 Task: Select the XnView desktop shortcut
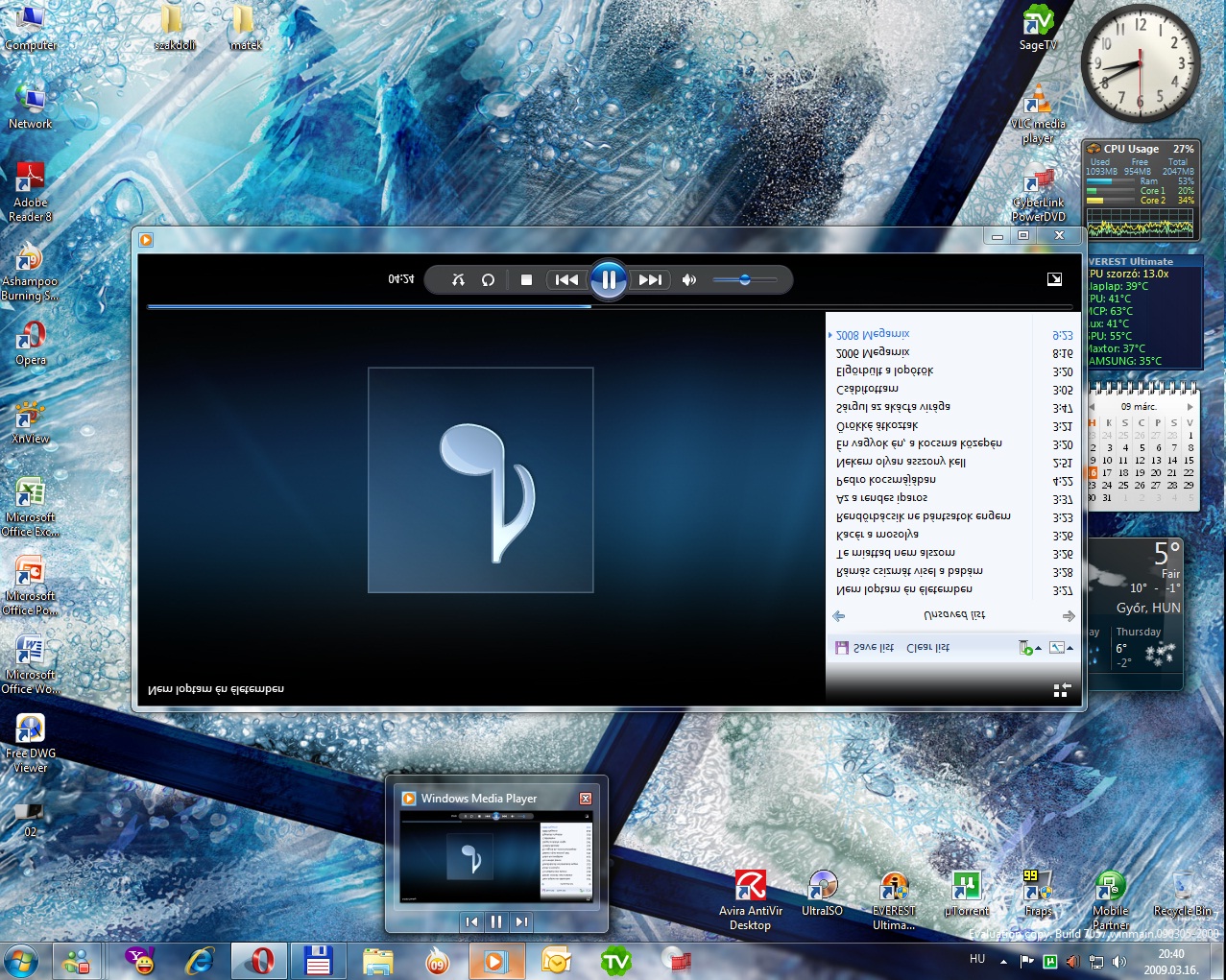pos(31,422)
